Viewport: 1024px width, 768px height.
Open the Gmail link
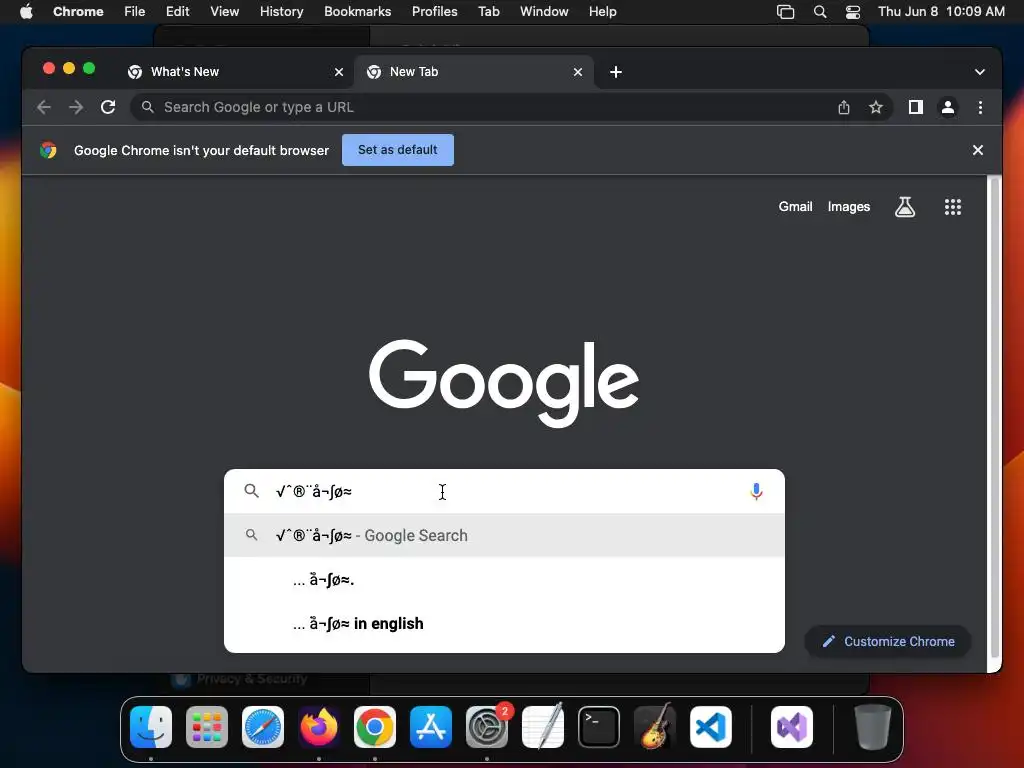[795, 207]
